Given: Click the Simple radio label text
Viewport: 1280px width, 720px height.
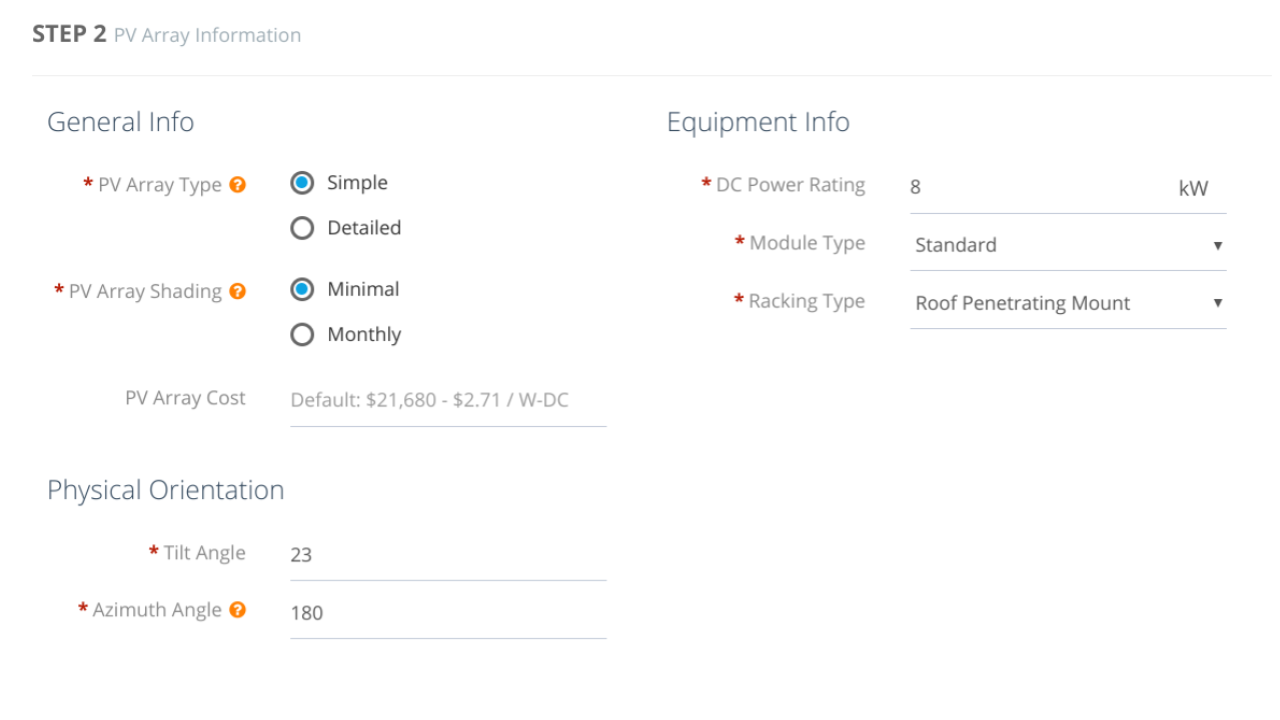Looking at the screenshot, I should coord(357,183).
